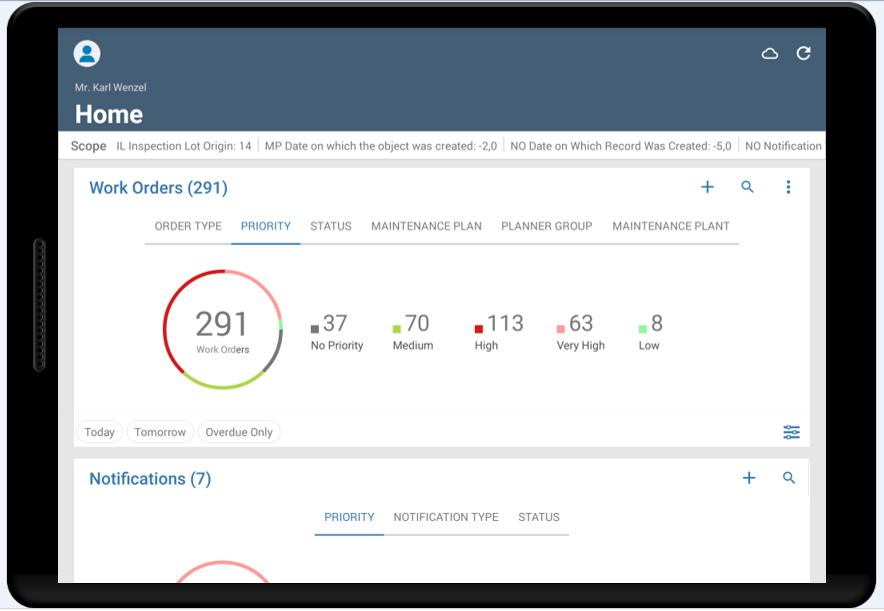This screenshot has height=611, width=884.
Task: Open Notification Type tab
Action: [x=445, y=517]
